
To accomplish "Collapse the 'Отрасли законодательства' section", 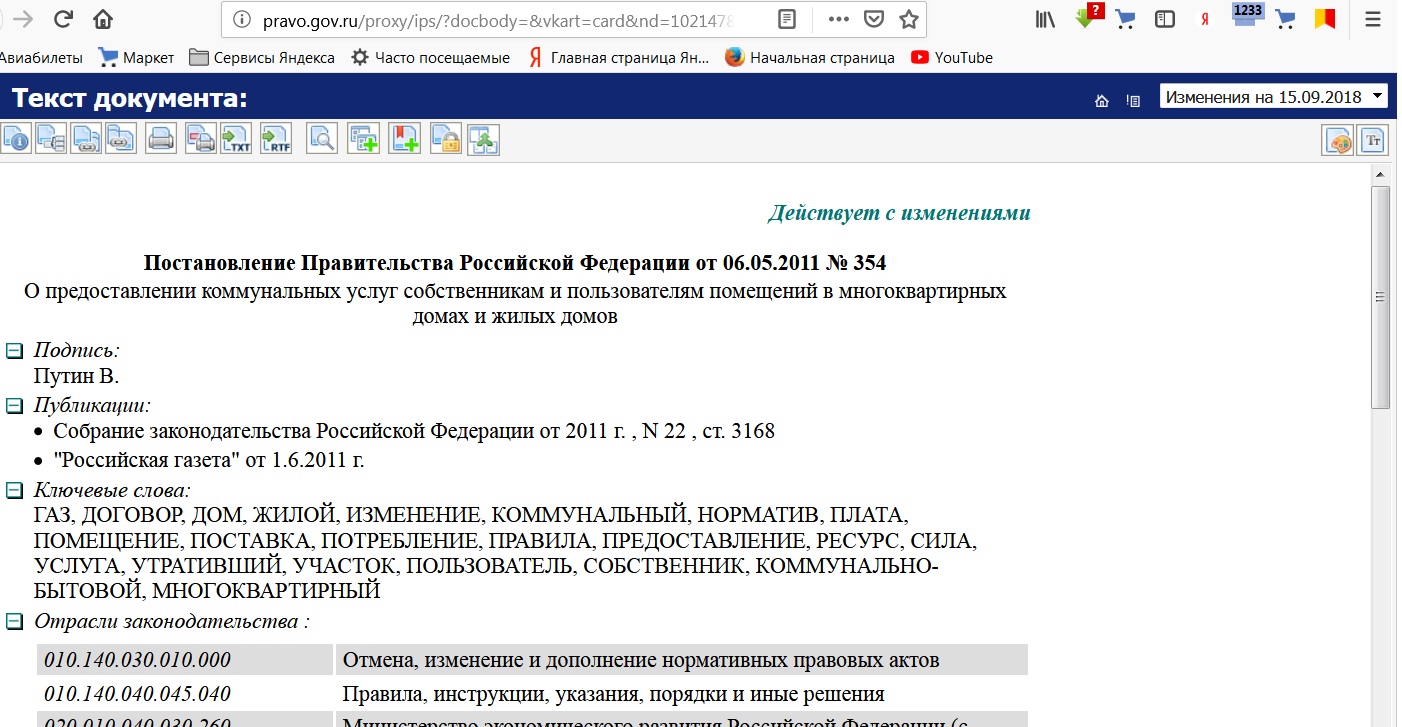I will (x=15, y=622).
